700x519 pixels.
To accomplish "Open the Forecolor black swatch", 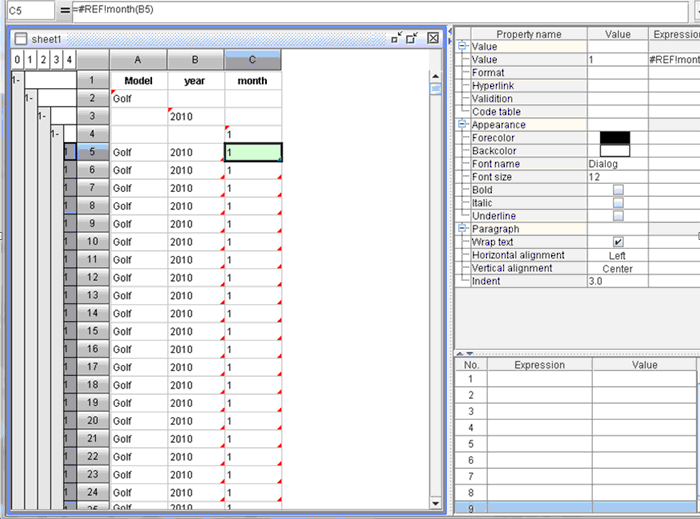I will click(x=615, y=138).
